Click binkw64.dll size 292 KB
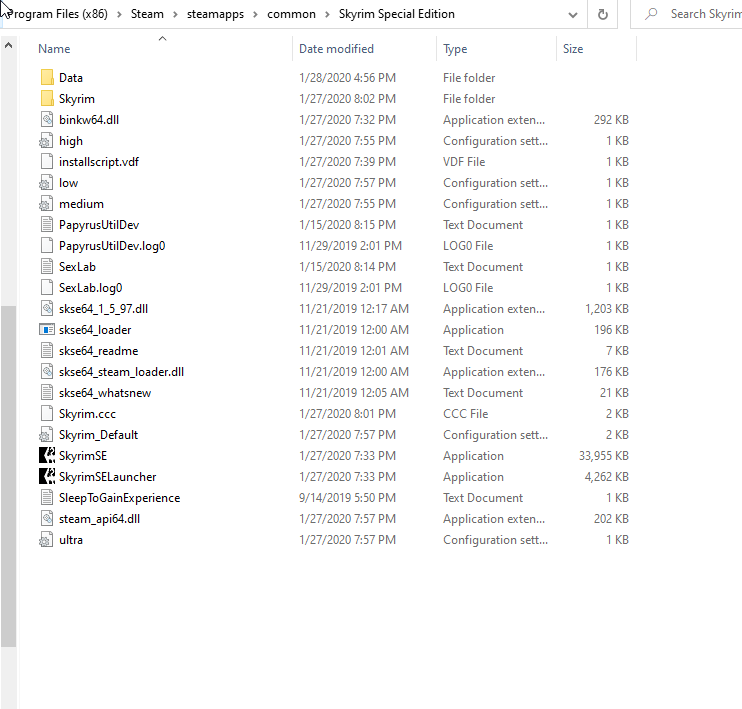742x709 pixels. point(611,120)
